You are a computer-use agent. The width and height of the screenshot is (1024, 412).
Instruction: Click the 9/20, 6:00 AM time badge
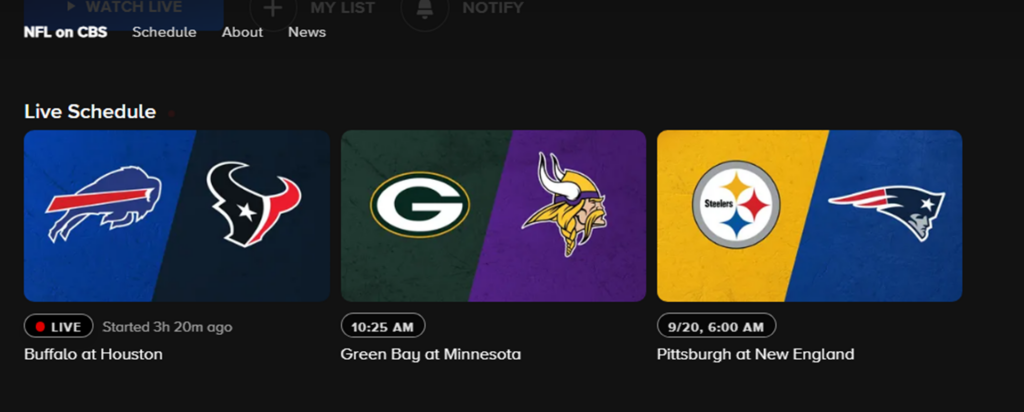pyautogui.click(x=716, y=326)
